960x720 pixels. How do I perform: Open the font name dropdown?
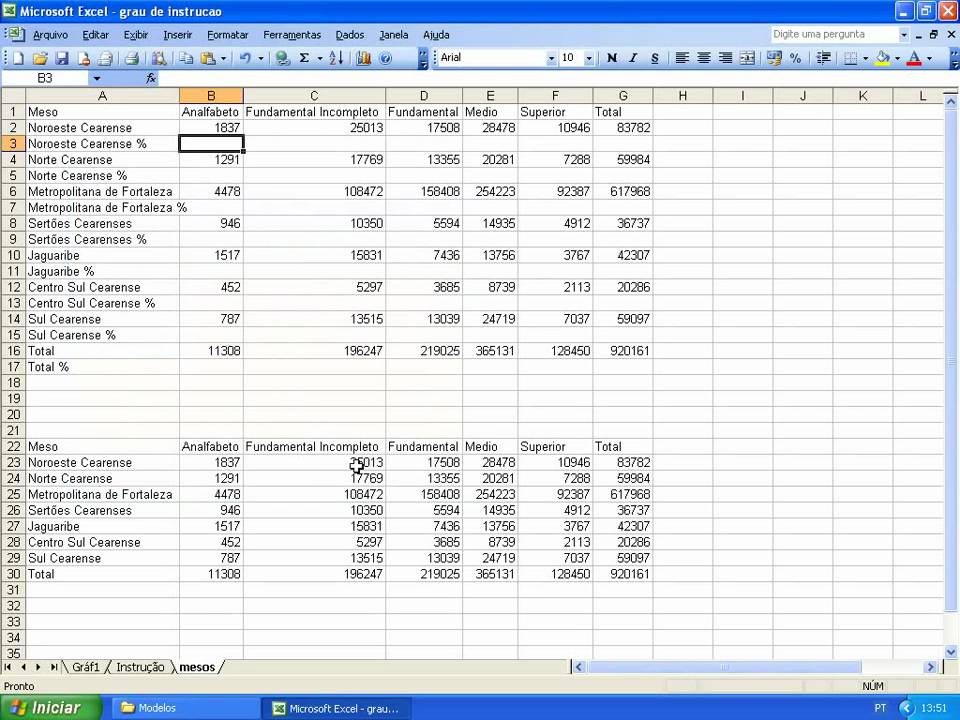tap(551, 58)
